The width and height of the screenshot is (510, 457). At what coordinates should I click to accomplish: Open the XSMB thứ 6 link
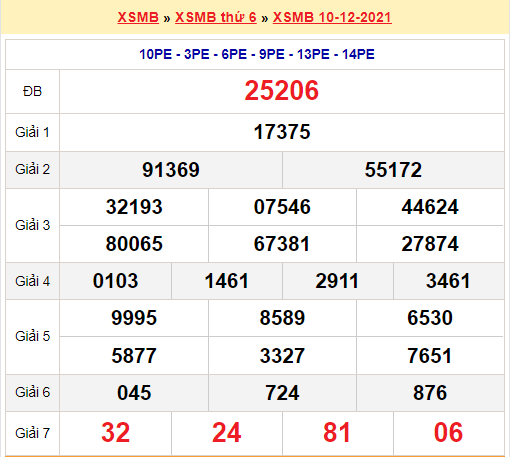pos(216,17)
